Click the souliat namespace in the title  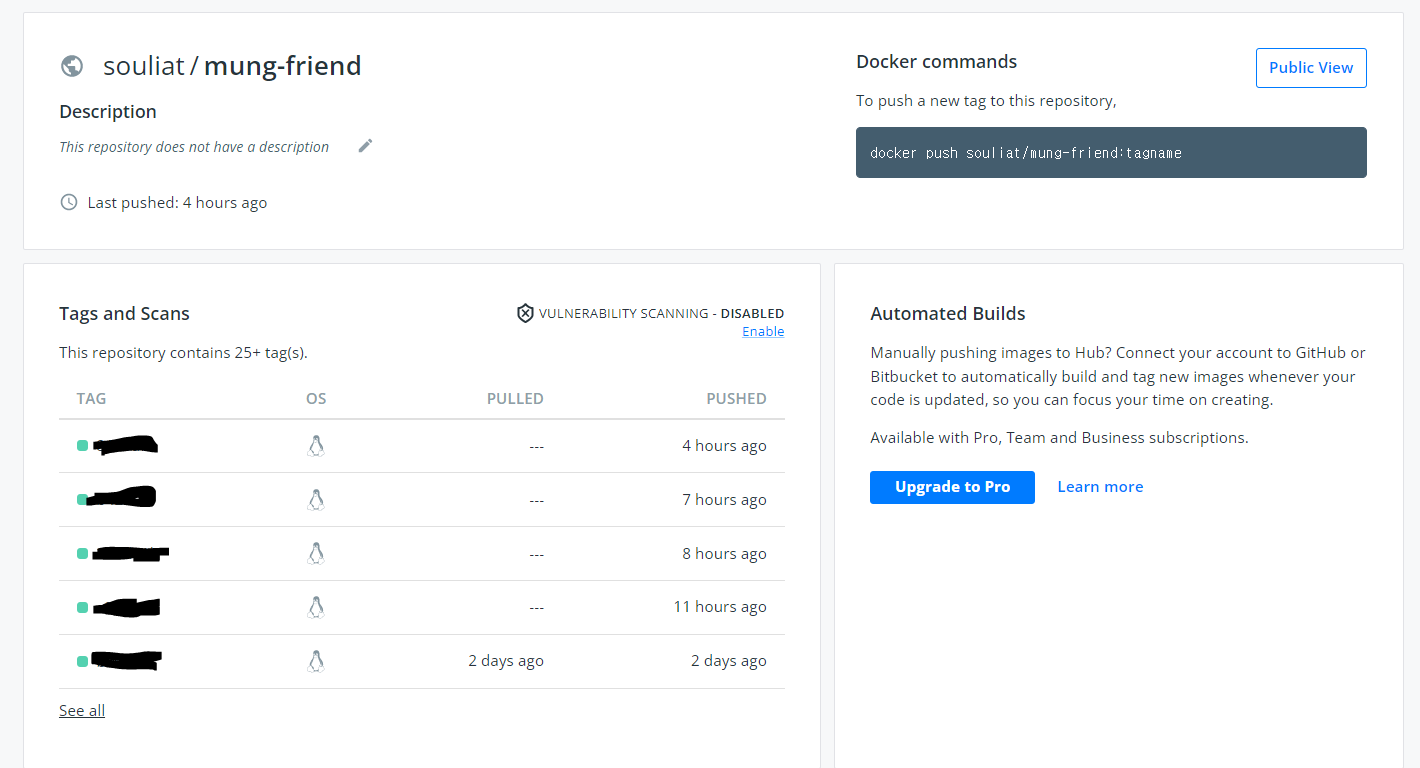pyautogui.click(x=144, y=66)
